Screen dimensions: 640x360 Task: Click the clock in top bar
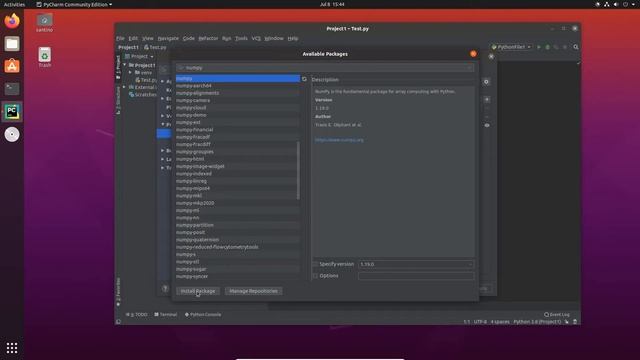(332, 4)
